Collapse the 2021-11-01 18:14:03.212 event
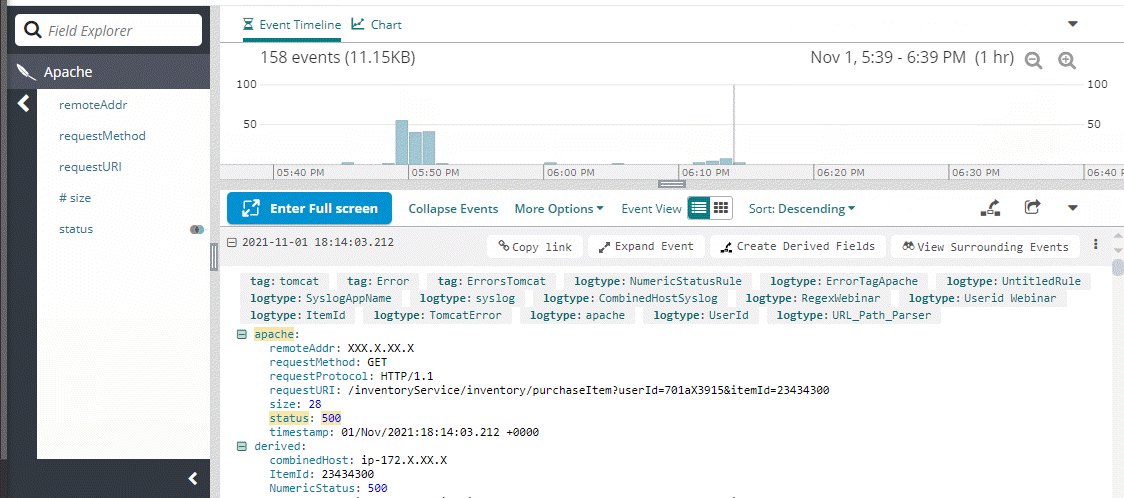1124x498 pixels. (232, 242)
